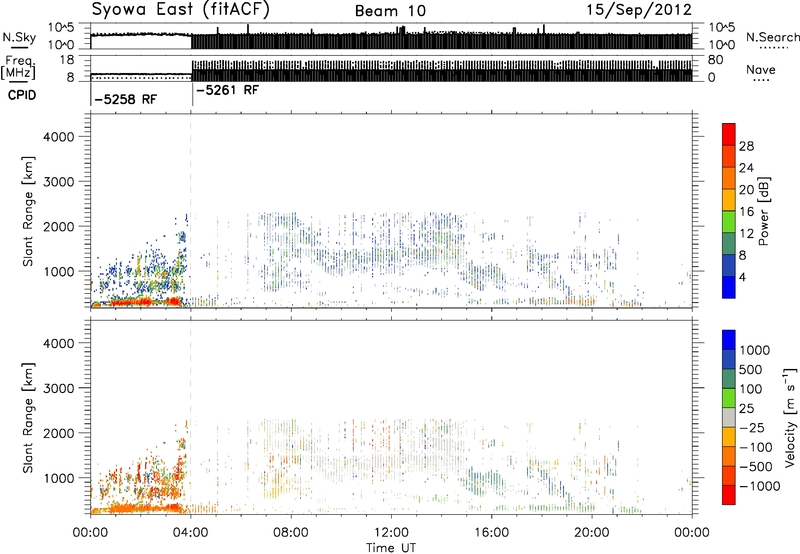
Task: Click the '-500' label on Velocity color bar
Action: 756,467
